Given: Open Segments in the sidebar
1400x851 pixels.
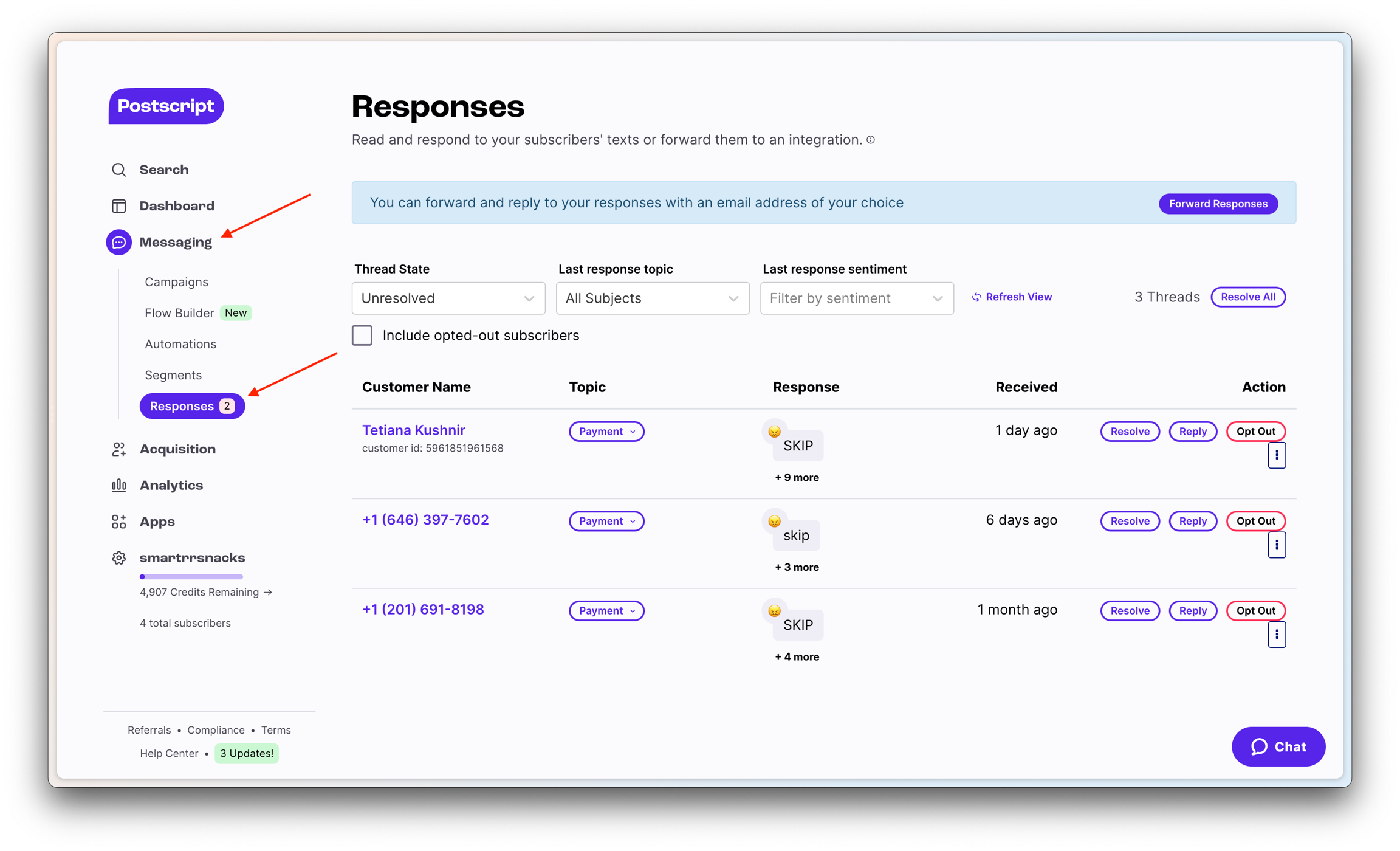Looking at the screenshot, I should [173, 375].
